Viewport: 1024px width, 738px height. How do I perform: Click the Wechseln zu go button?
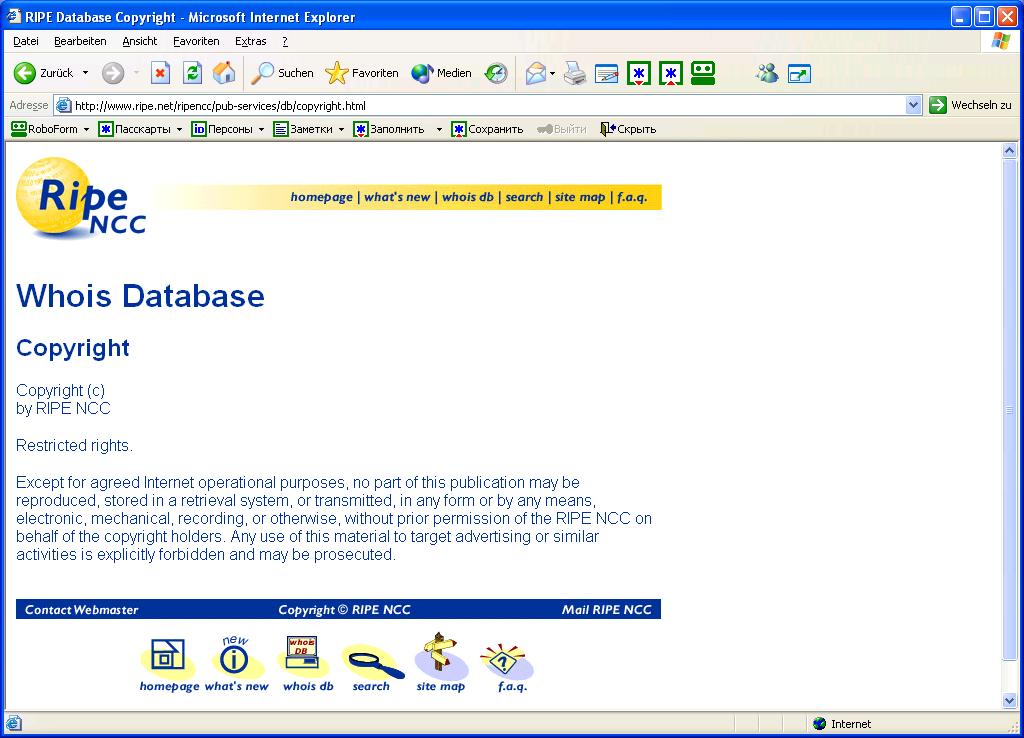point(970,105)
